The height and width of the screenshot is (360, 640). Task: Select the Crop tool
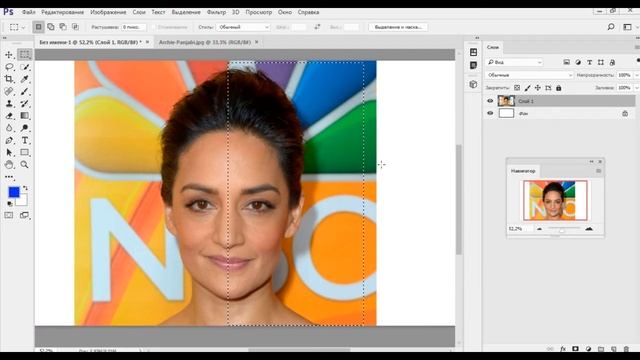(x=9, y=79)
